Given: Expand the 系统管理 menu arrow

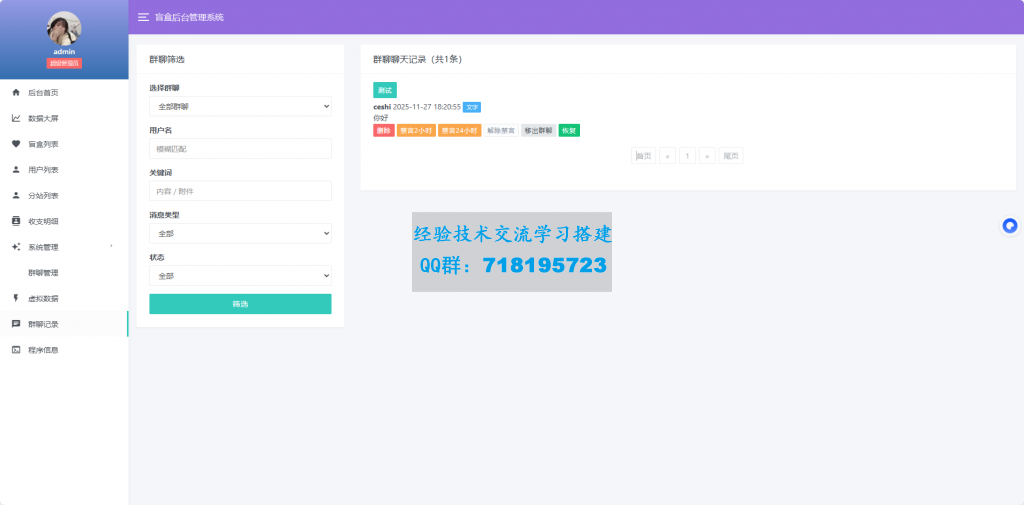Looking at the screenshot, I should point(111,246).
